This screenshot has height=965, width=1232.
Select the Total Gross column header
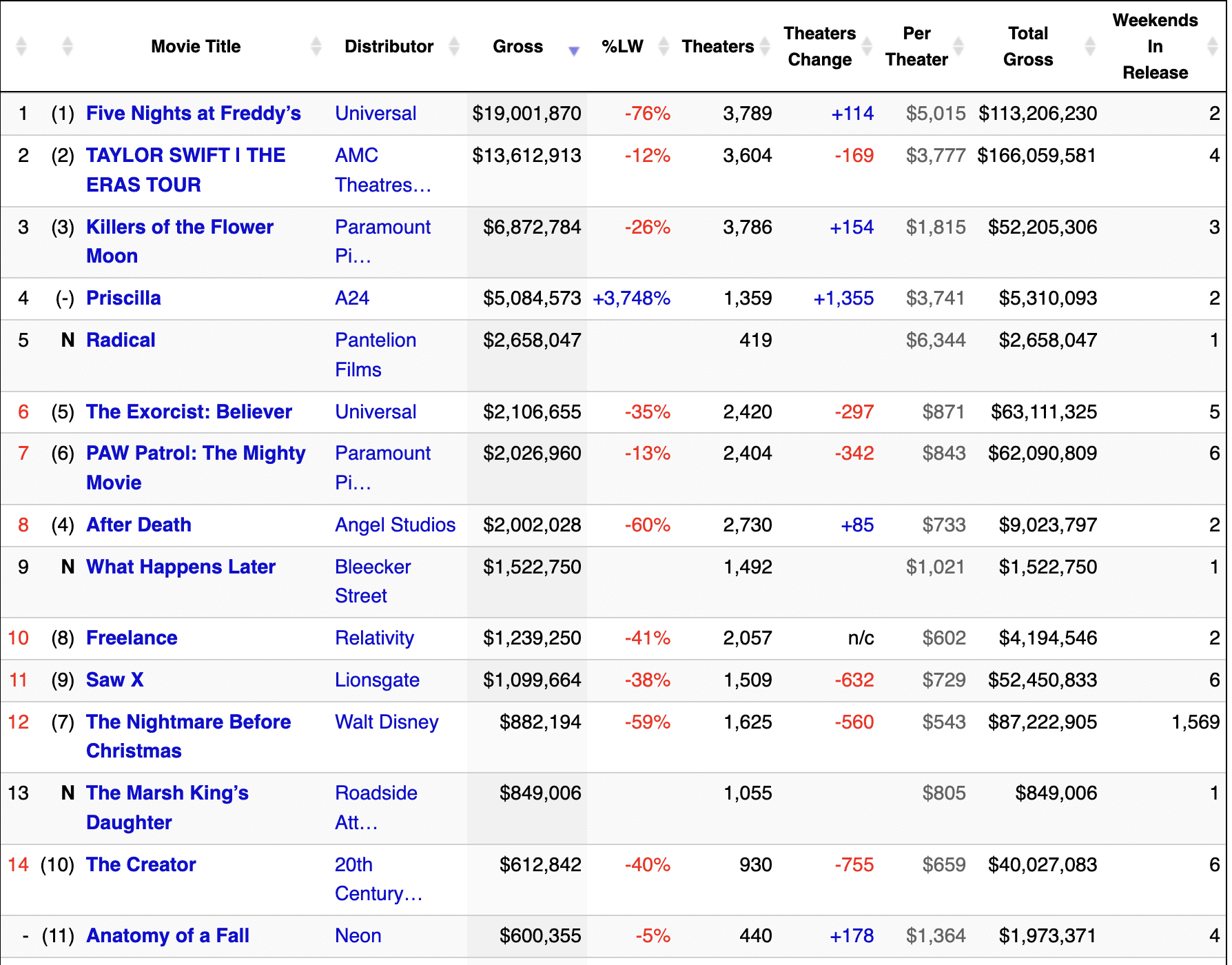point(1028,46)
